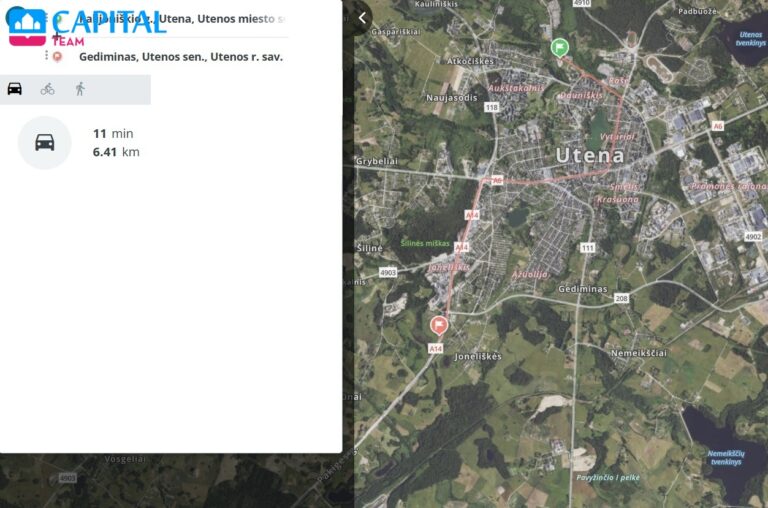Screen dimensions: 768x508
Task: Click the Utena city label on map
Action: tap(589, 155)
